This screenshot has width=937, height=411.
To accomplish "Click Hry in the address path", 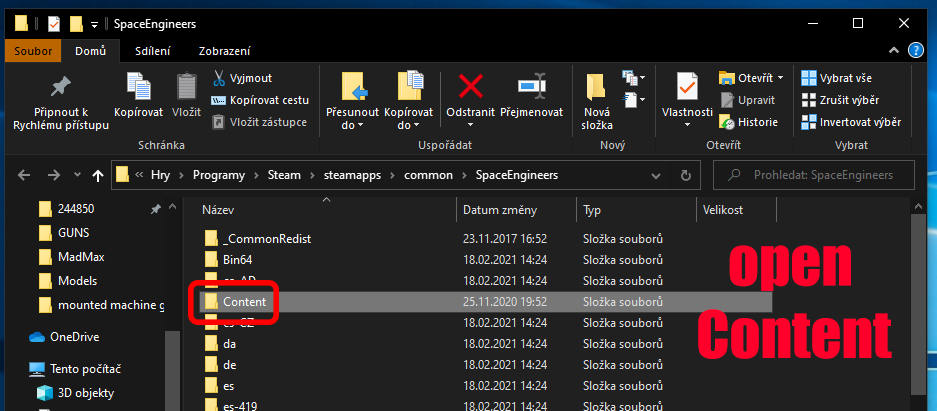I will 160,175.
